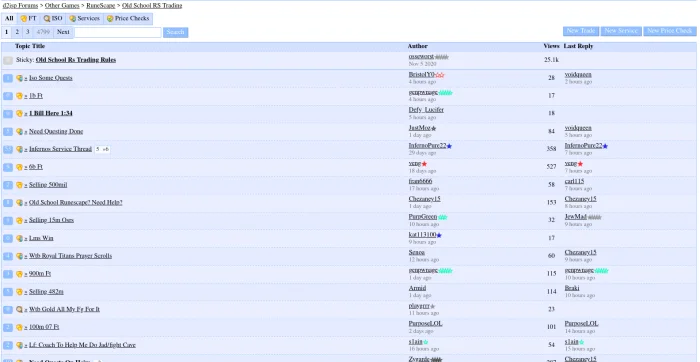
Task: Click the blue reply-count box for 900m Ft
Action: pyautogui.click(x=8, y=274)
